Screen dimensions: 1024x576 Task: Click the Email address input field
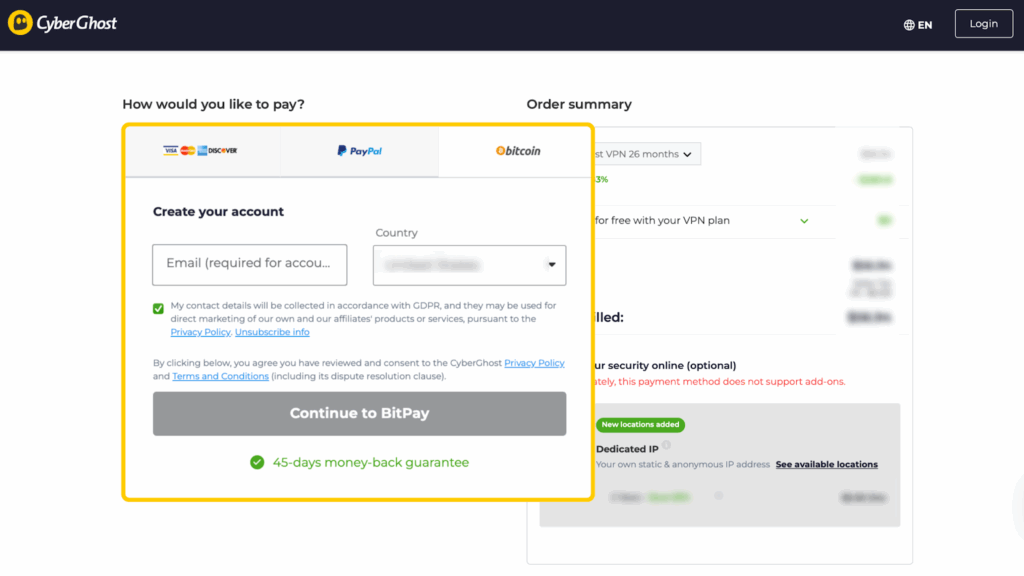point(249,265)
